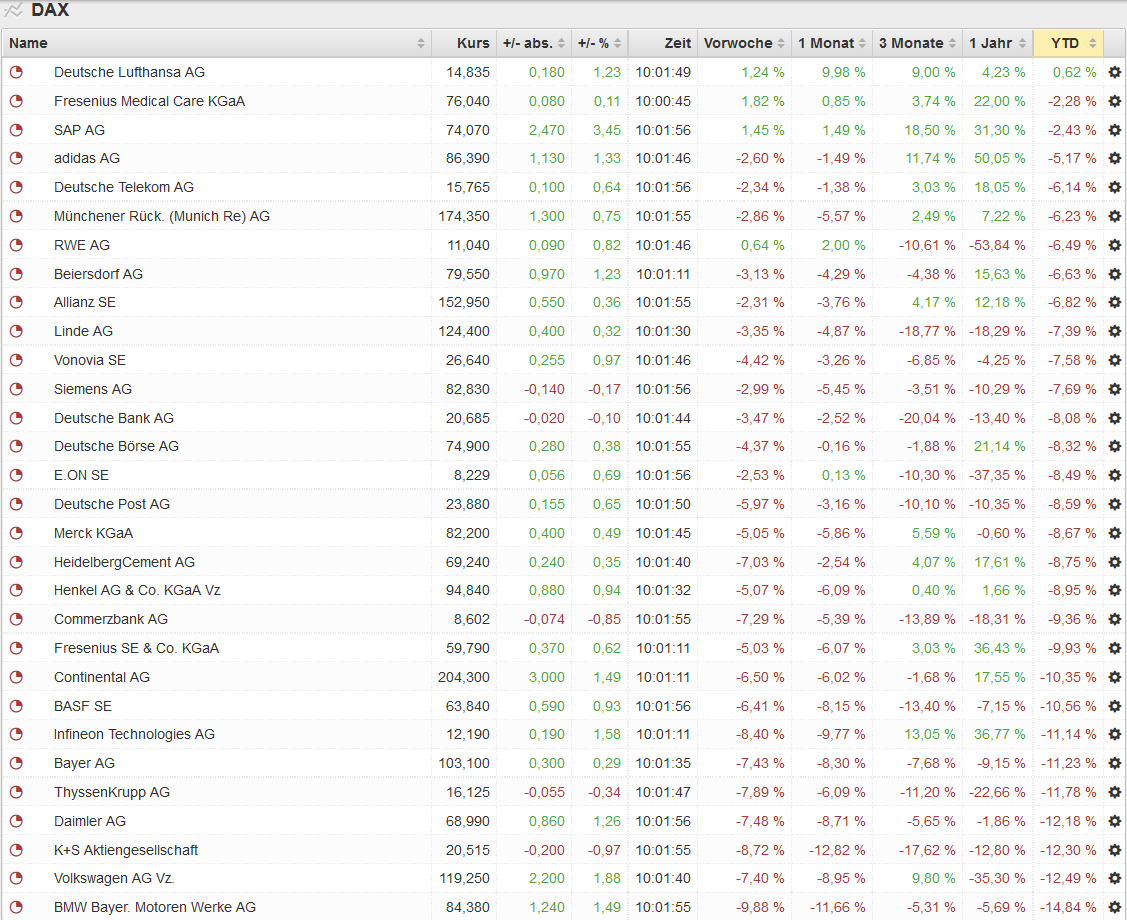Click the Kurs value 8,229 for E.ON SE
Image resolution: width=1127 pixels, height=920 pixels.
[472, 475]
